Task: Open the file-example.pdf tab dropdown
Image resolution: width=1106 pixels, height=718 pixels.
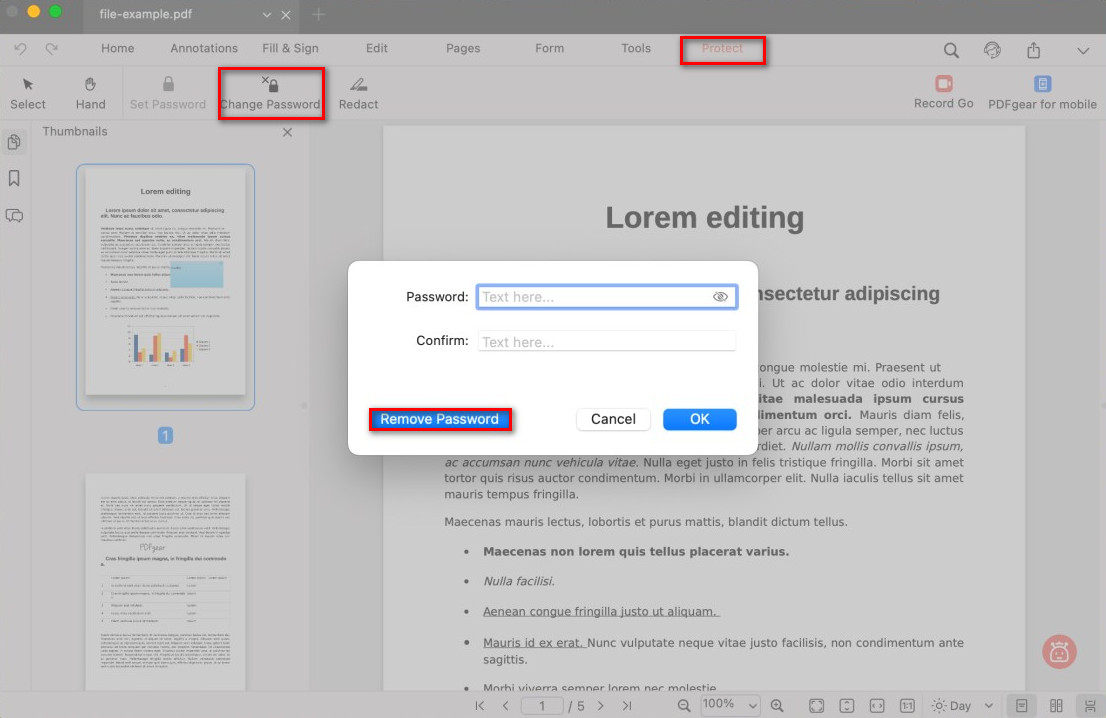Action: click(267, 15)
